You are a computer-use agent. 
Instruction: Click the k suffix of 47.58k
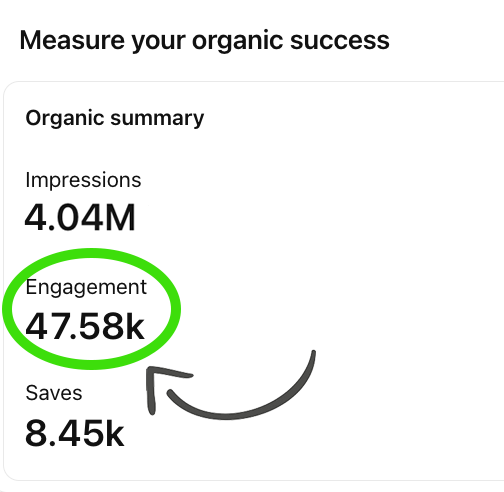(135, 325)
